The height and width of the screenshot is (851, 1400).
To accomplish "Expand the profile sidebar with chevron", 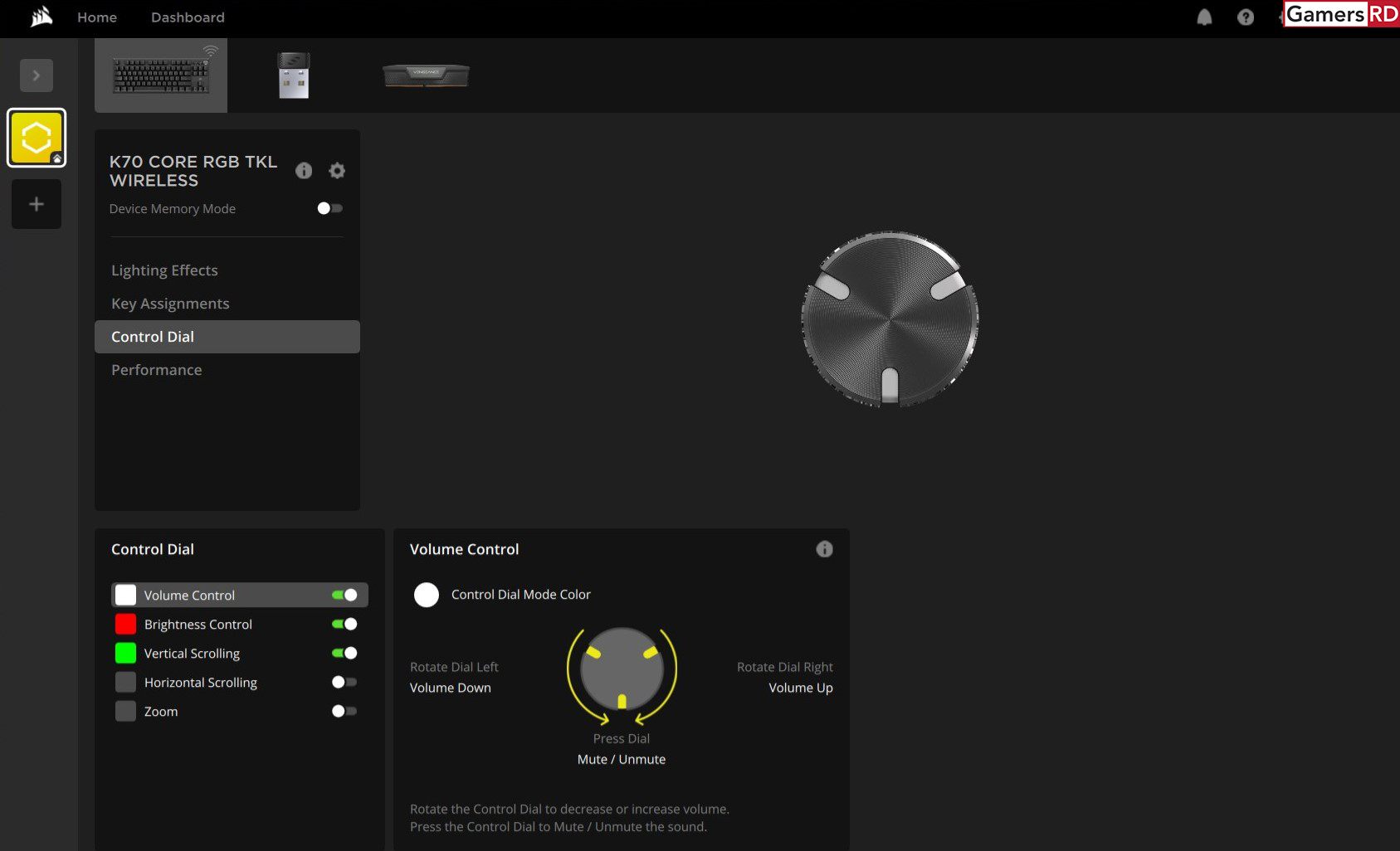I will coord(37,75).
